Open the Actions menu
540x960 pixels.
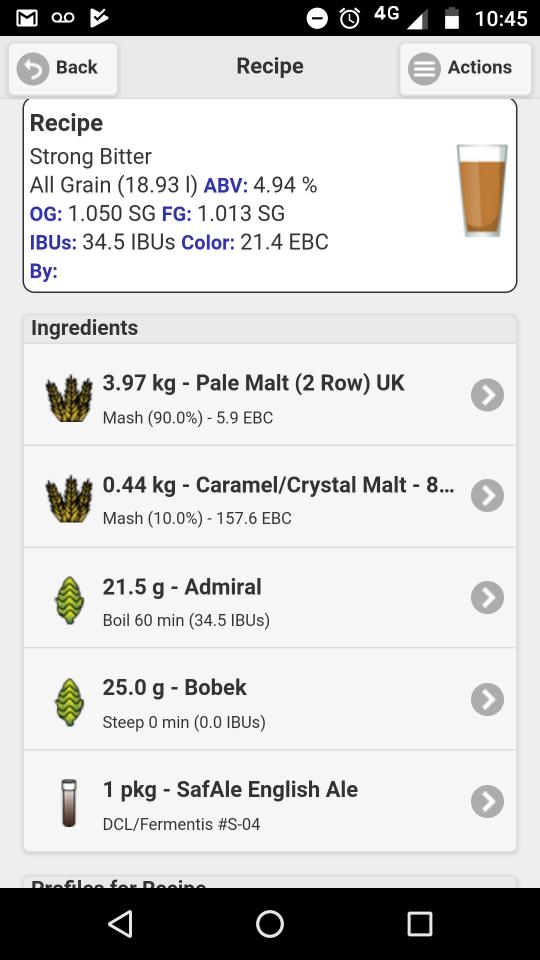click(x=465, y=68)
